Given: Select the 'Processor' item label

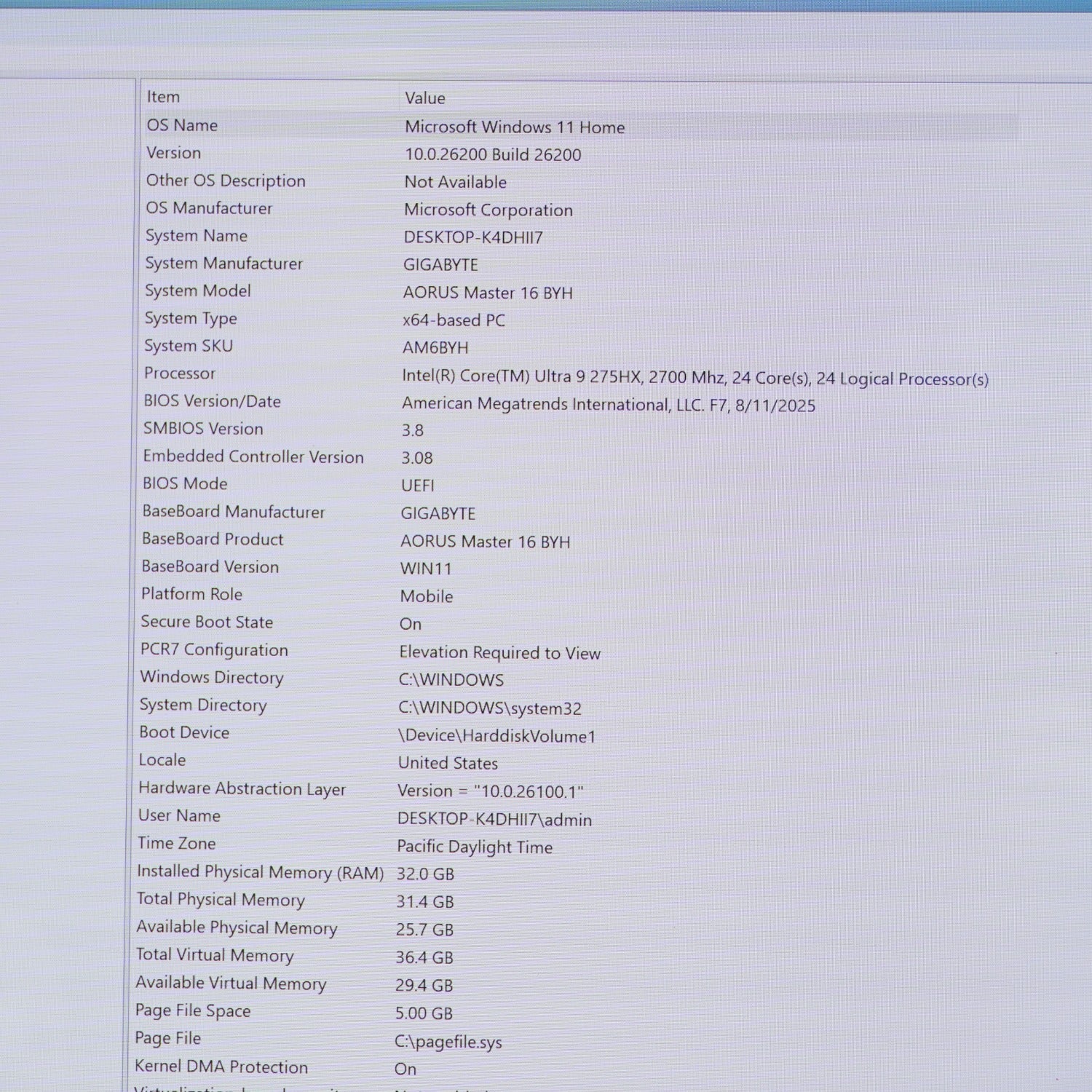Looking at the screenshot, I should [180, 373].
